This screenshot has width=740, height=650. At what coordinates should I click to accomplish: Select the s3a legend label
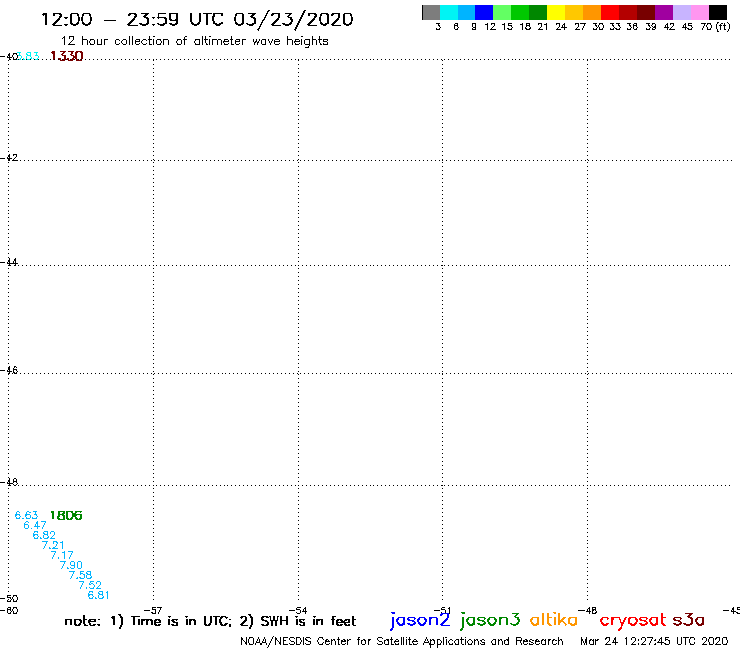pyautogui.click(x=689, y=620)
